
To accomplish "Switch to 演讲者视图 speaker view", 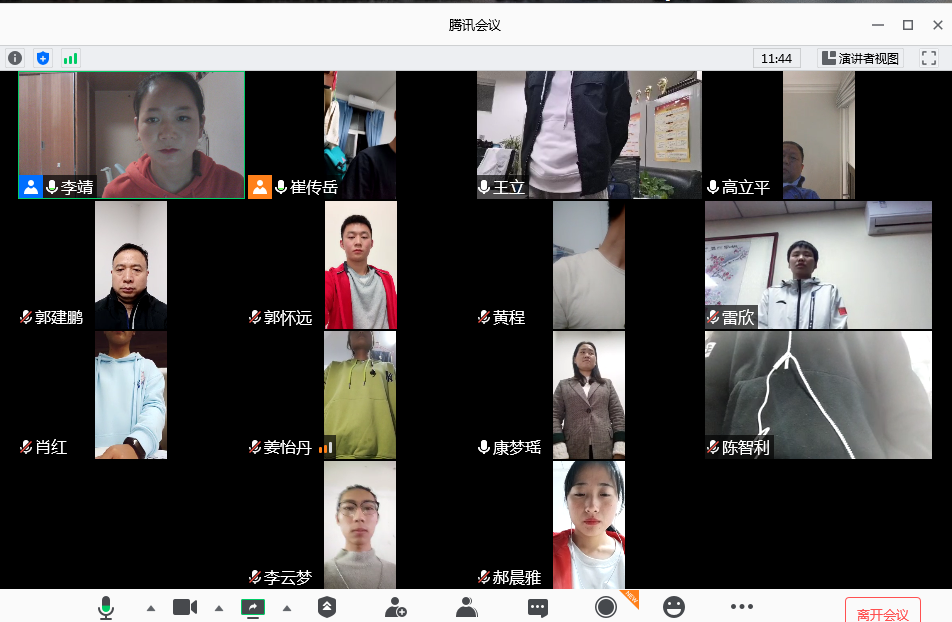I will click(x=861, y=58).
